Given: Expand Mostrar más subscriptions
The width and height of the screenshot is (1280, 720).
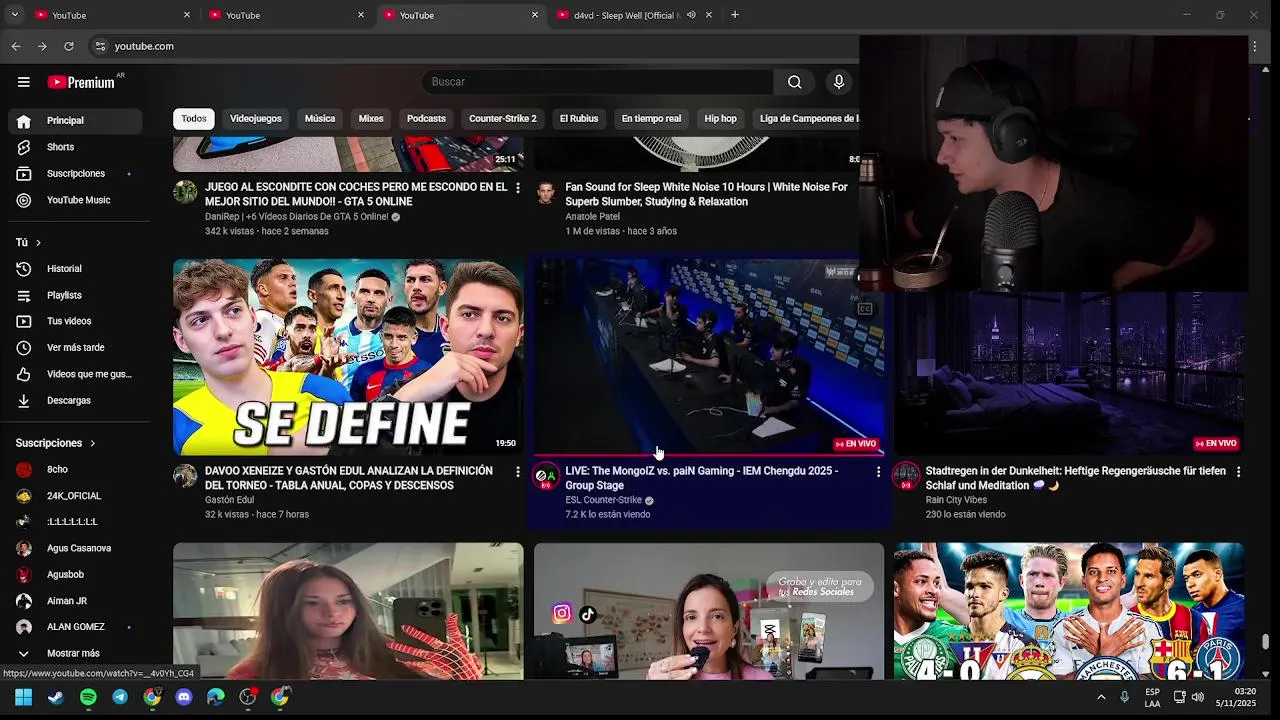Looking at the screenshot, I should click(x=75, y=654).
